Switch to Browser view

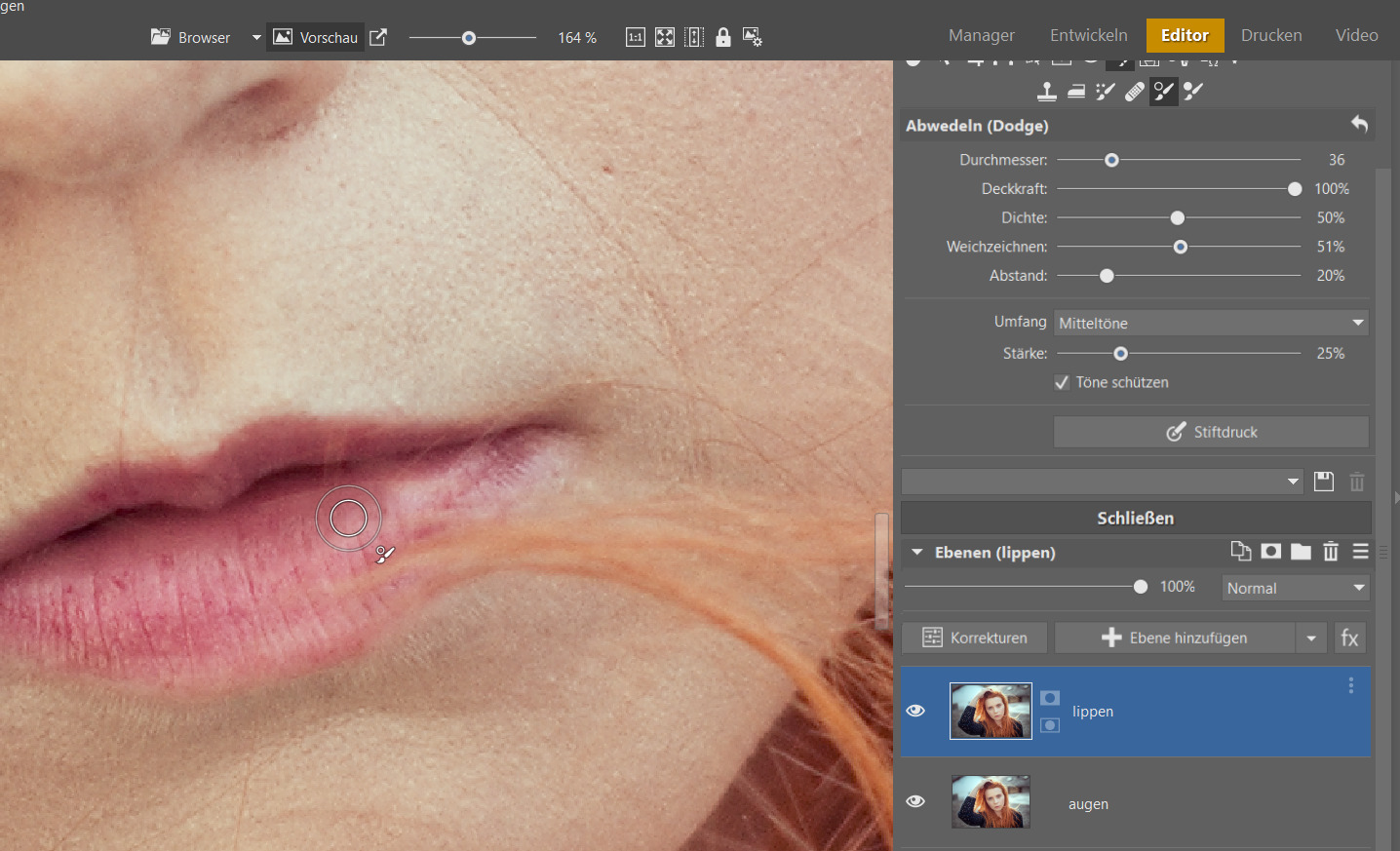click(x=191, y=37)
